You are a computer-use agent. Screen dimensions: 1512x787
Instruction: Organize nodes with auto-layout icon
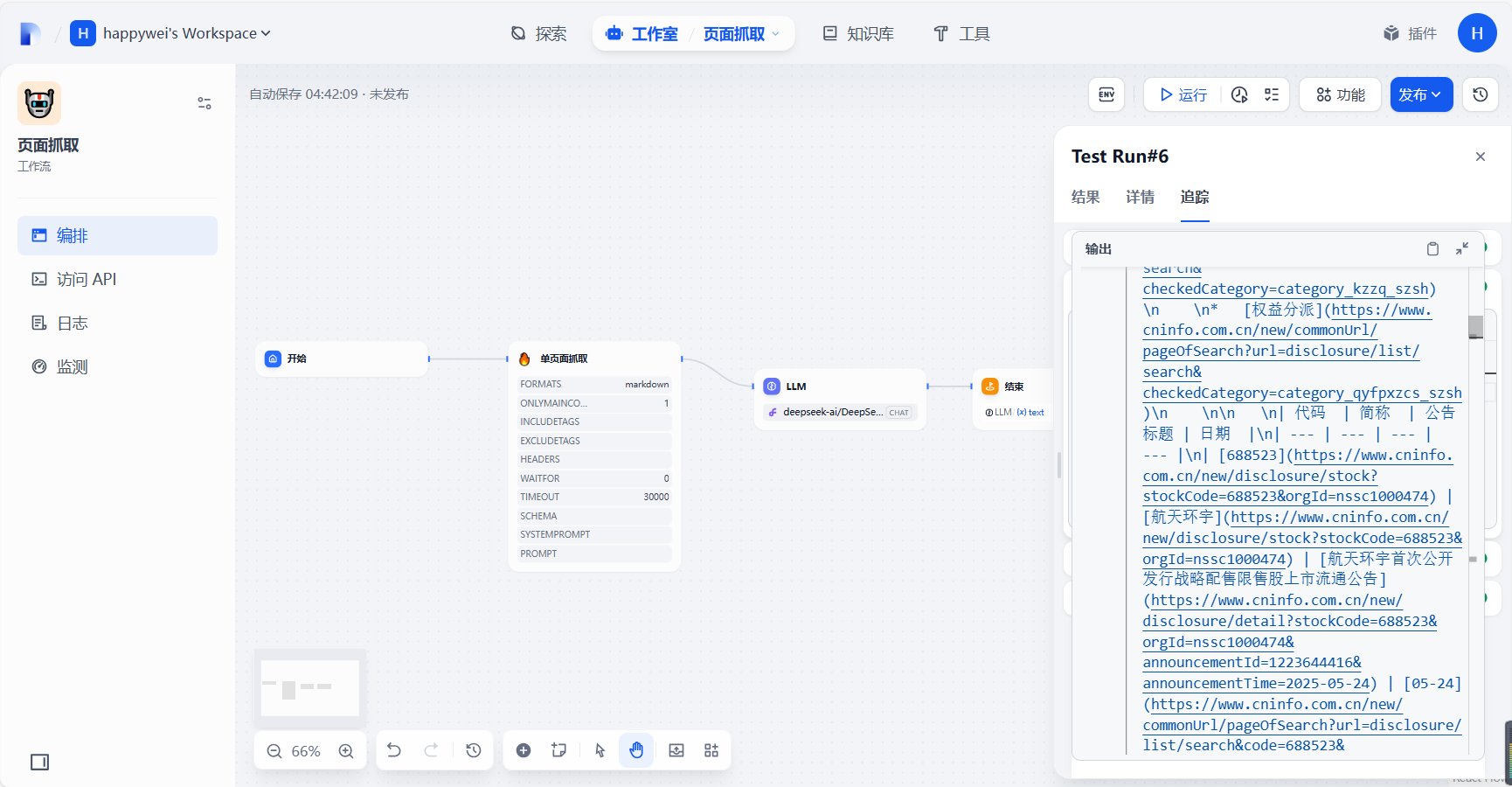(711, 750)
